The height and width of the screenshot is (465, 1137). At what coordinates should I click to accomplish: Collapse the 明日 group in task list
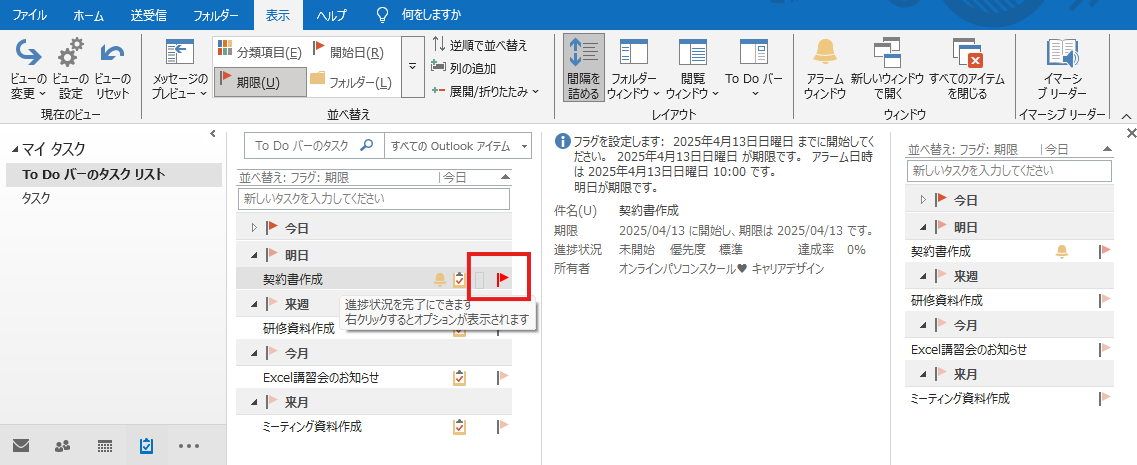point(254,255)
